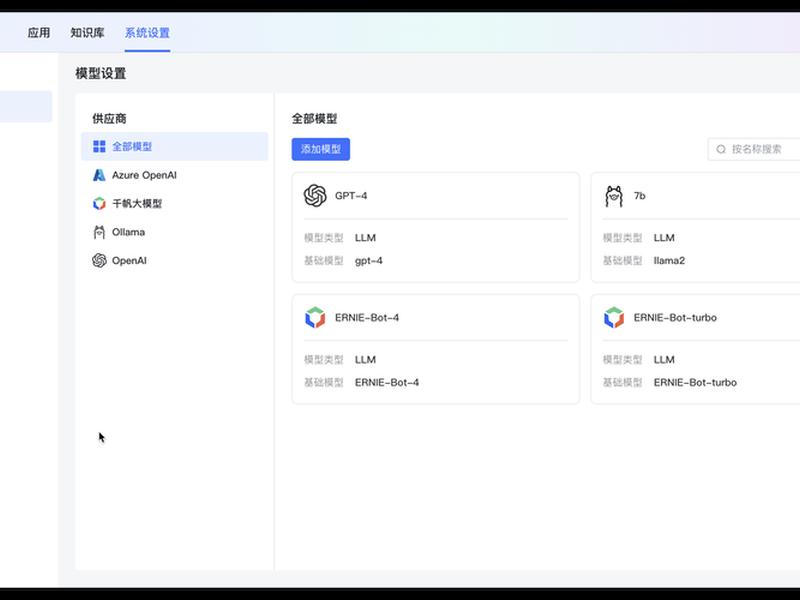
Task: Filter by Ollama supplier
Action: point(174,232)
